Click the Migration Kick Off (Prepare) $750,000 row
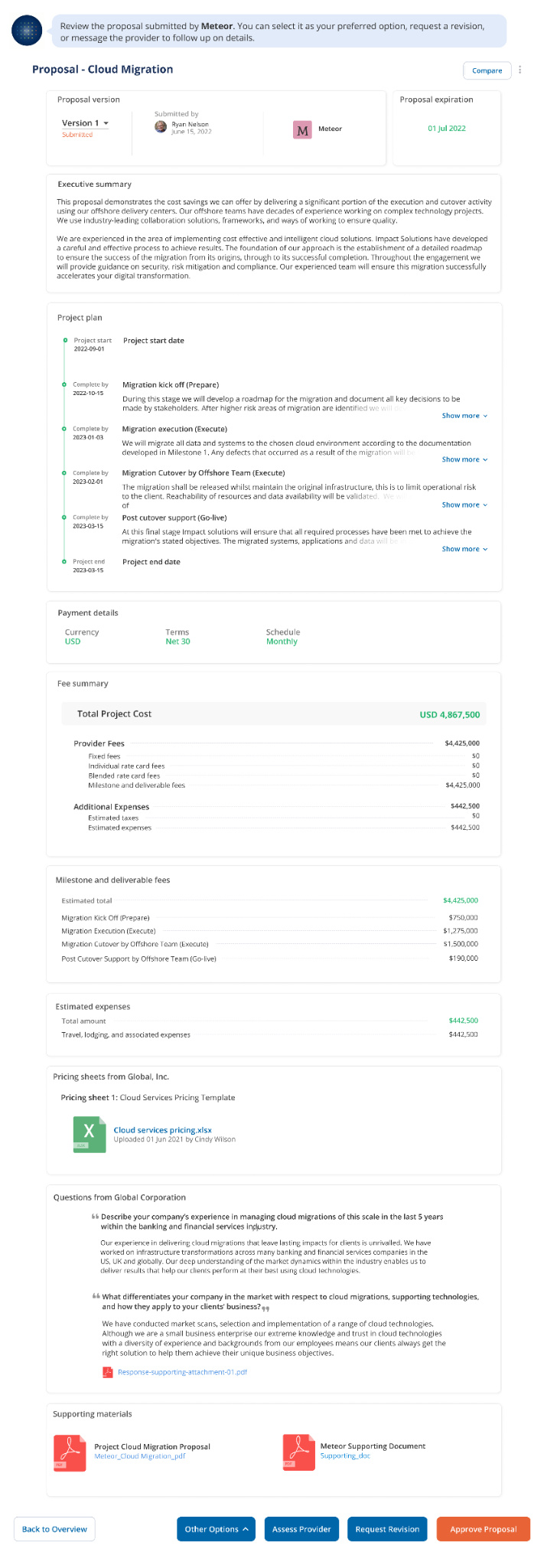Screen dimensions: 544x1568 click(x=269, y=918)
